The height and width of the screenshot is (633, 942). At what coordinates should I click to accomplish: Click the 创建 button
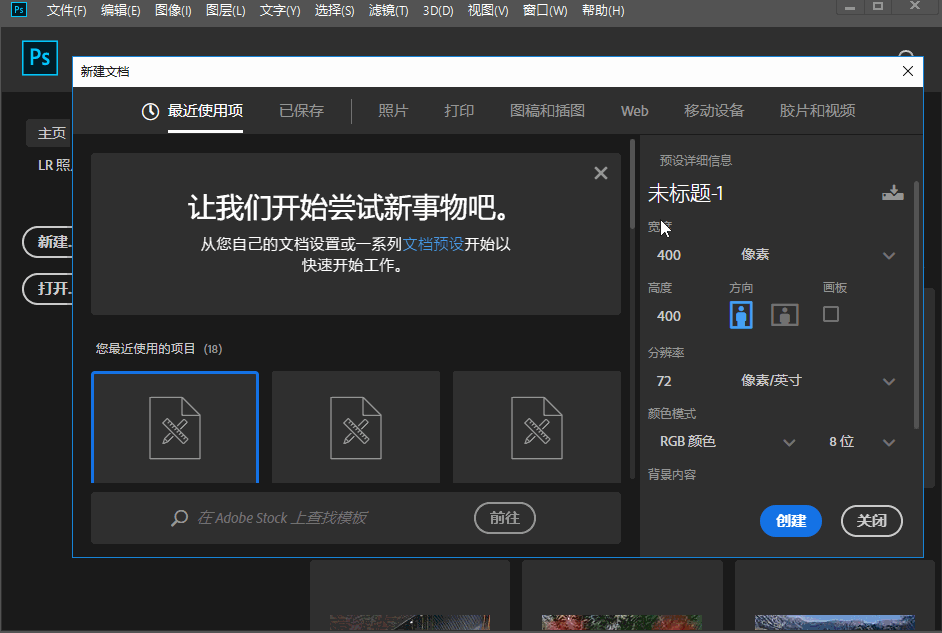pyautogui.click(x=790, y=521)
